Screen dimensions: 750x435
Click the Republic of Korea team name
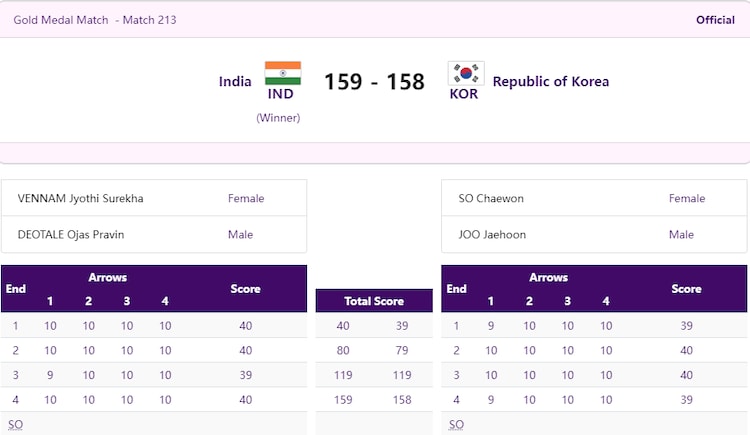tap(550, 81)
